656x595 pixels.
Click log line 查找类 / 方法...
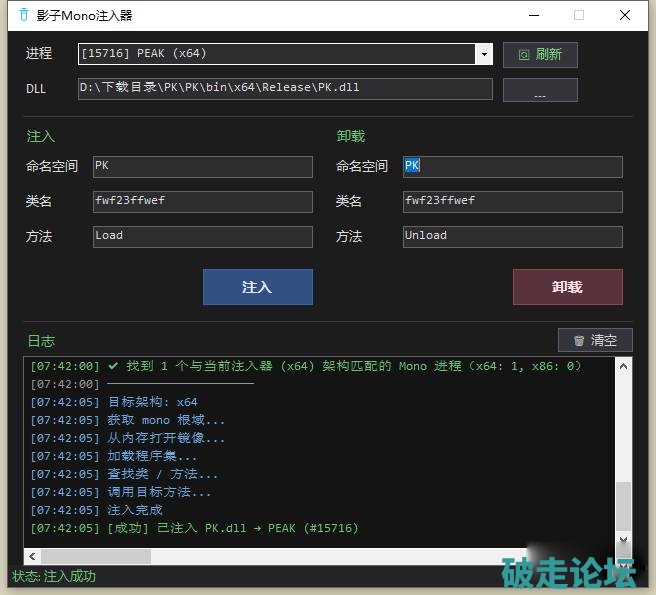124,474
